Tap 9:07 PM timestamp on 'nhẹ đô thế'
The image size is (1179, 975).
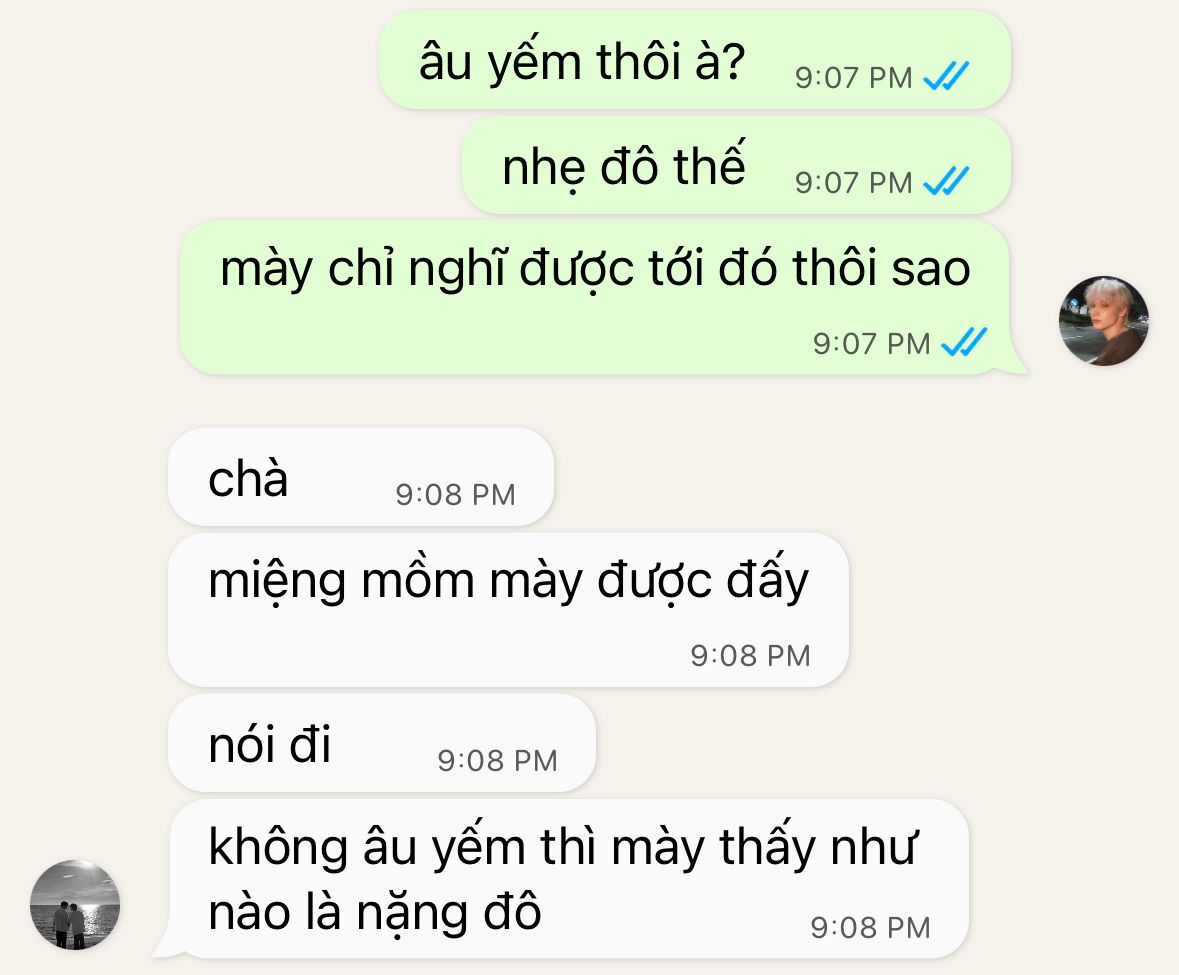(854, 183)
